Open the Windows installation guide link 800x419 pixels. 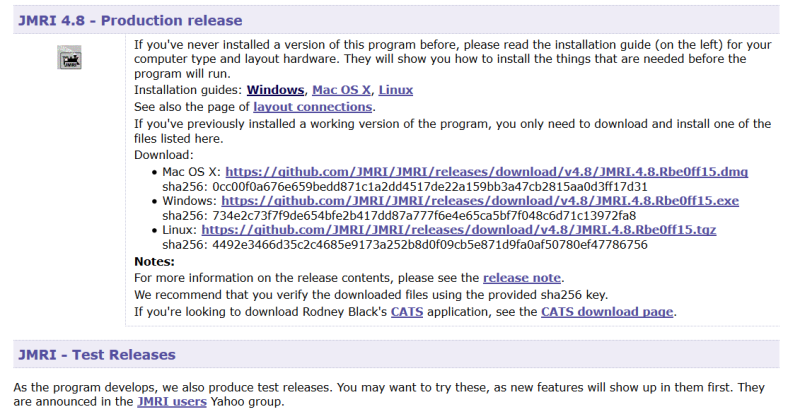[x=275, y=90]
